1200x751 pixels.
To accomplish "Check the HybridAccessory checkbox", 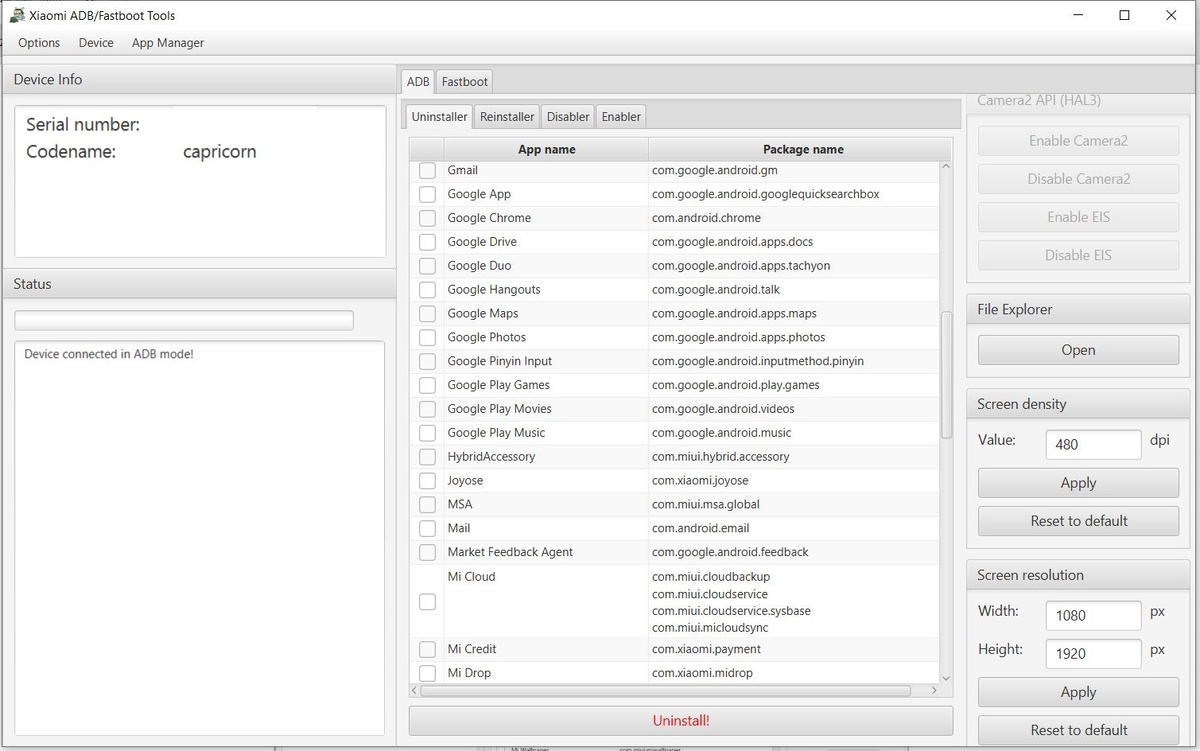I will (x=427, y=457).
